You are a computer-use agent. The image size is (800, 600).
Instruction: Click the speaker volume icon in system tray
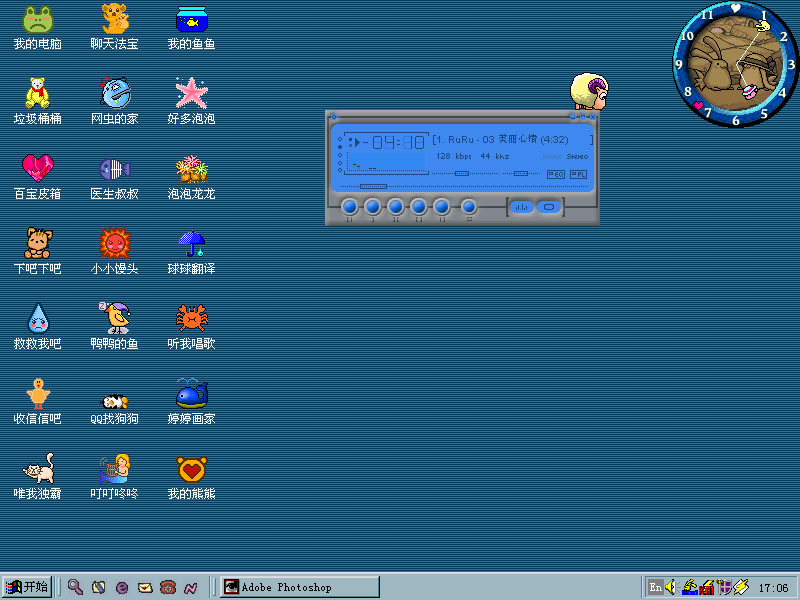[670, 587]
